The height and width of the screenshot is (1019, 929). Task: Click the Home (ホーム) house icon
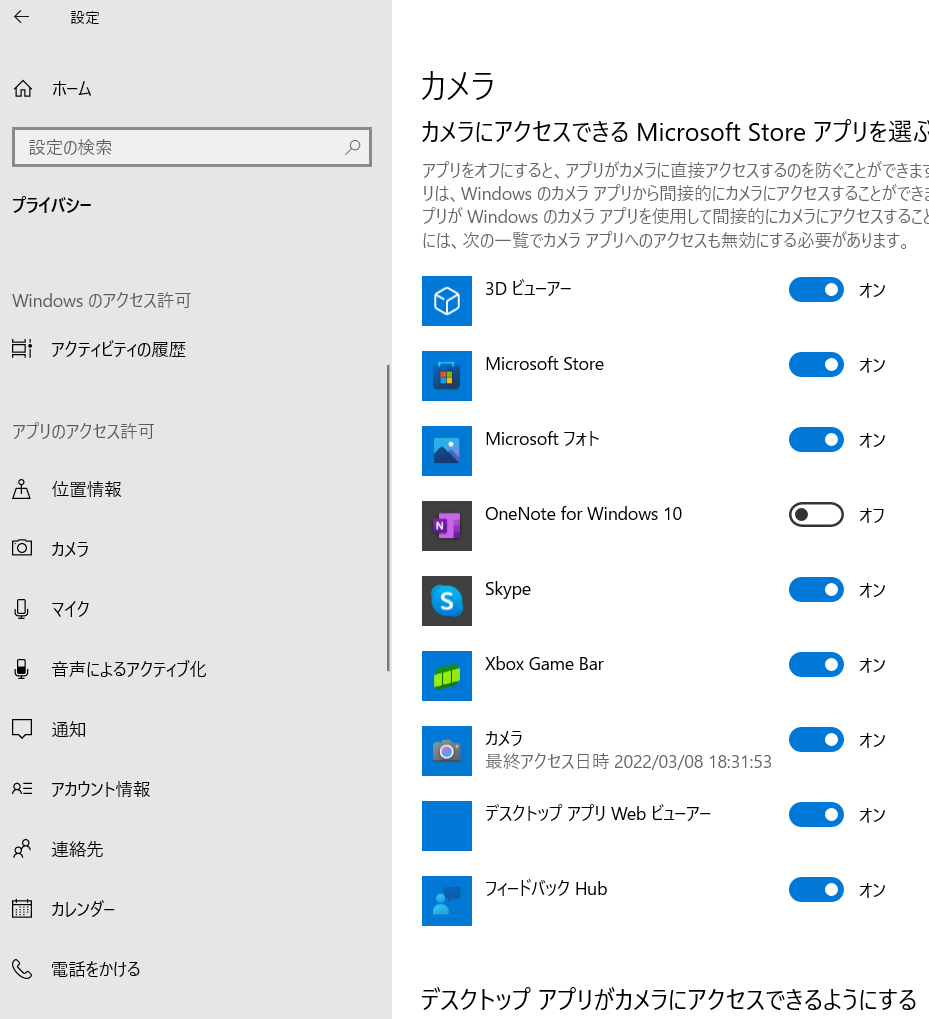[23, 88]
